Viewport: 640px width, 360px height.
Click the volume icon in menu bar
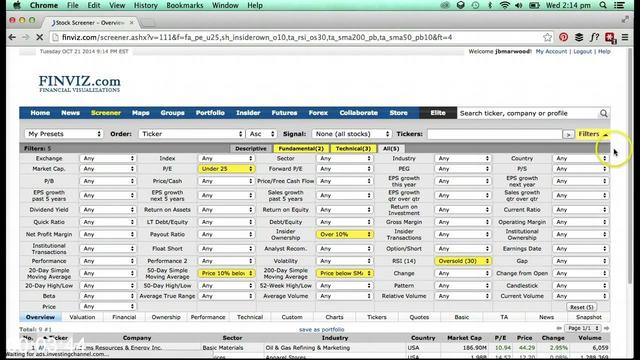518,5
